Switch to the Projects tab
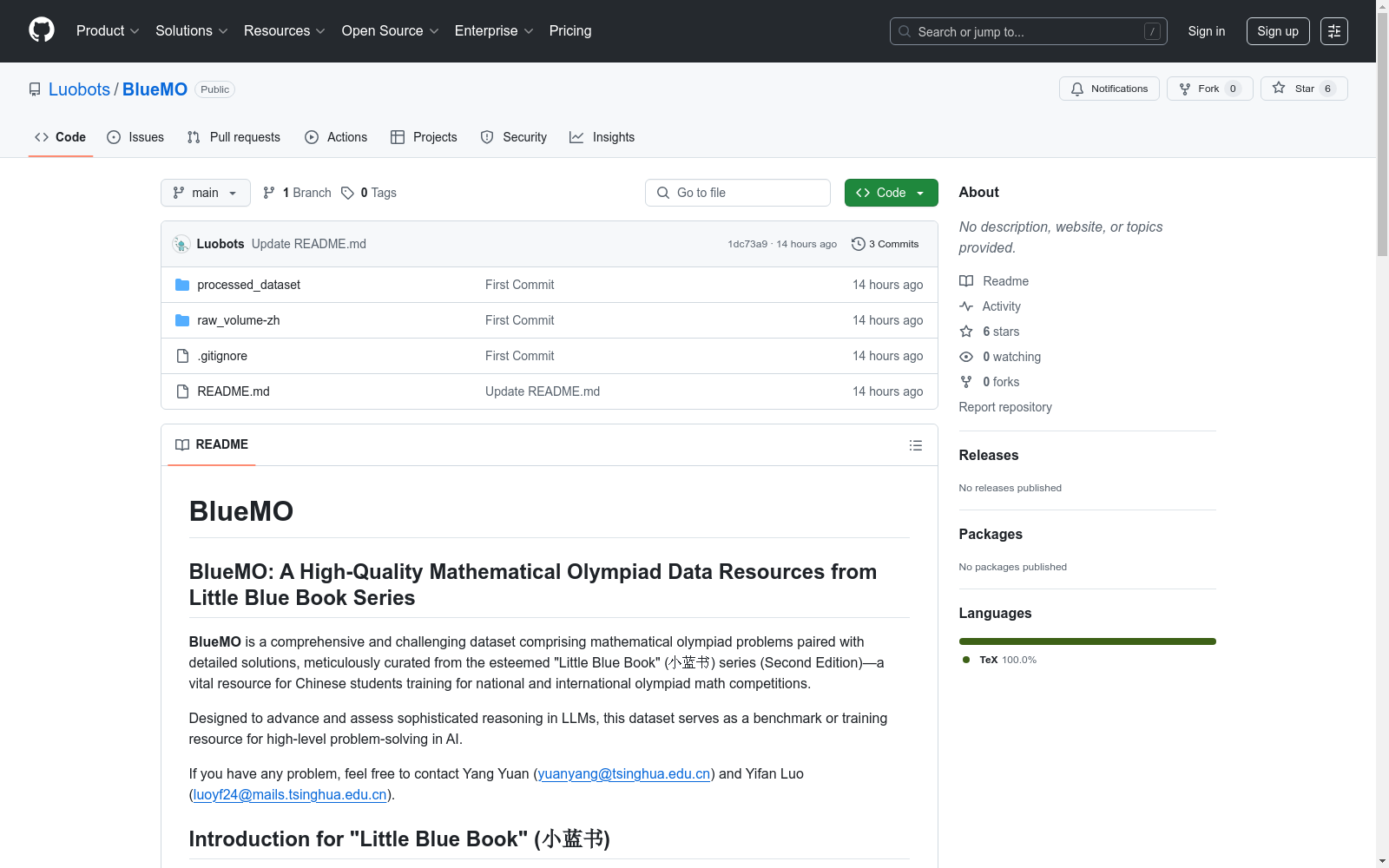 (x=424, y=137)
